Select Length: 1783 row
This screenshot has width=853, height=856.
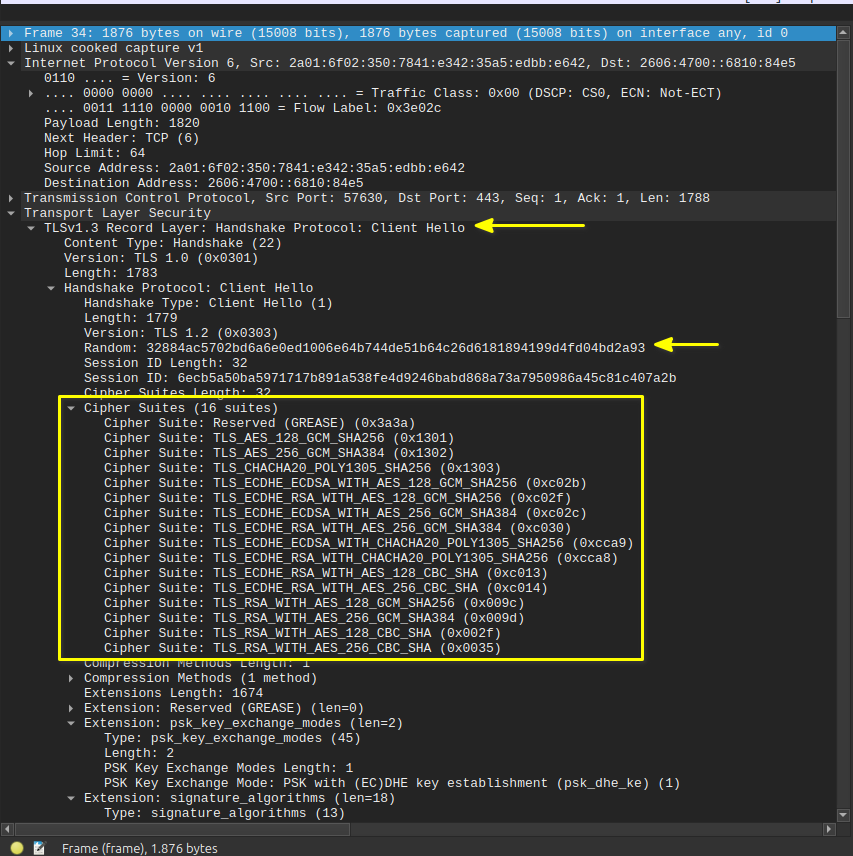[x=110, y=274]
